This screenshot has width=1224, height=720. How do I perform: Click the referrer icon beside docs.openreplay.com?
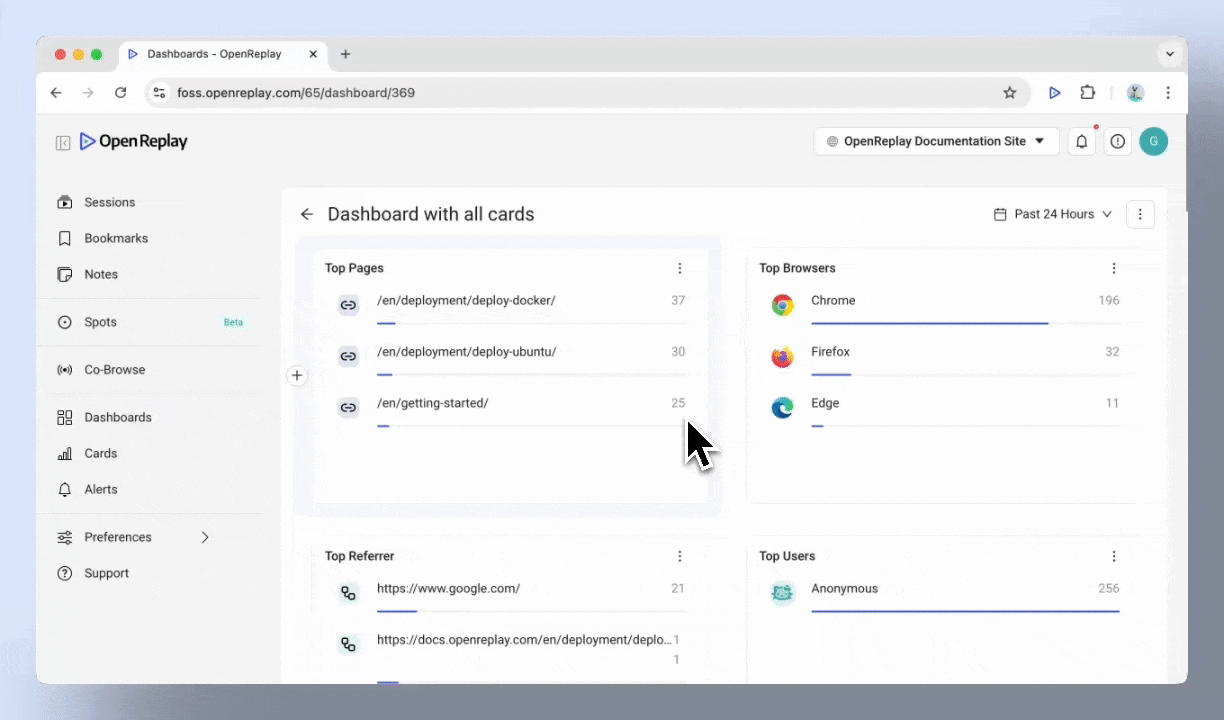pos(348,645)
